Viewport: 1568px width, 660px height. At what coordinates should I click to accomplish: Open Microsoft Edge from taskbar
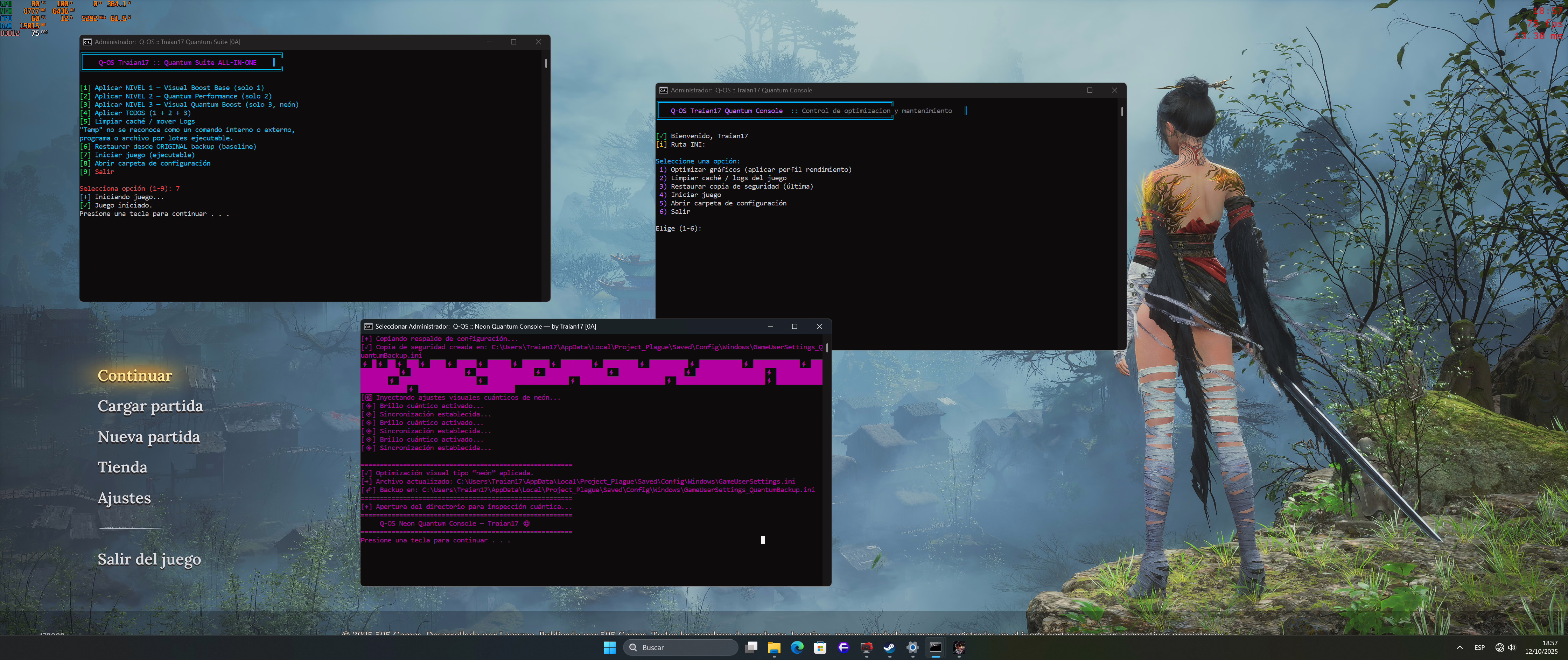[797, 647]
